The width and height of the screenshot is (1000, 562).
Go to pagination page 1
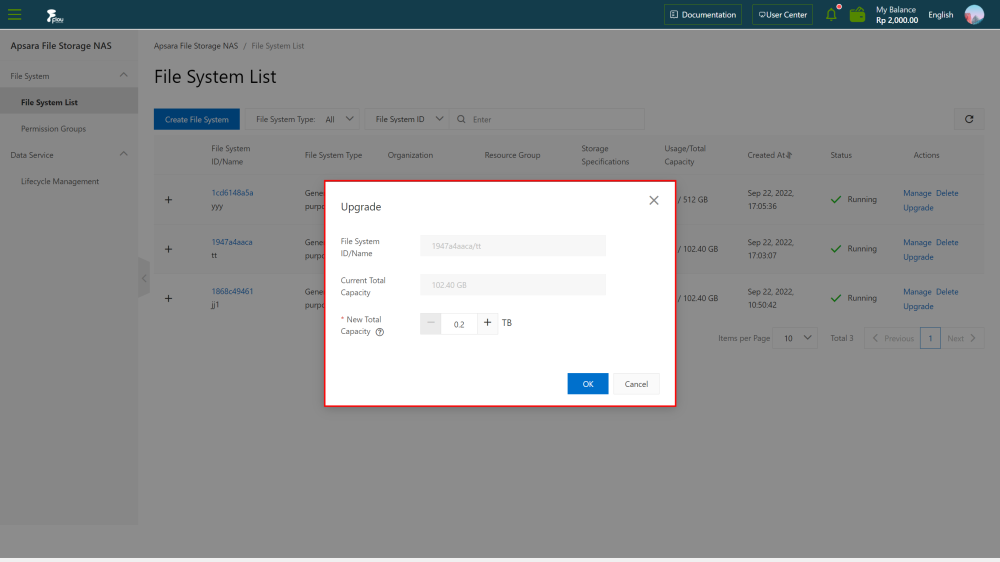click(930, 338)
